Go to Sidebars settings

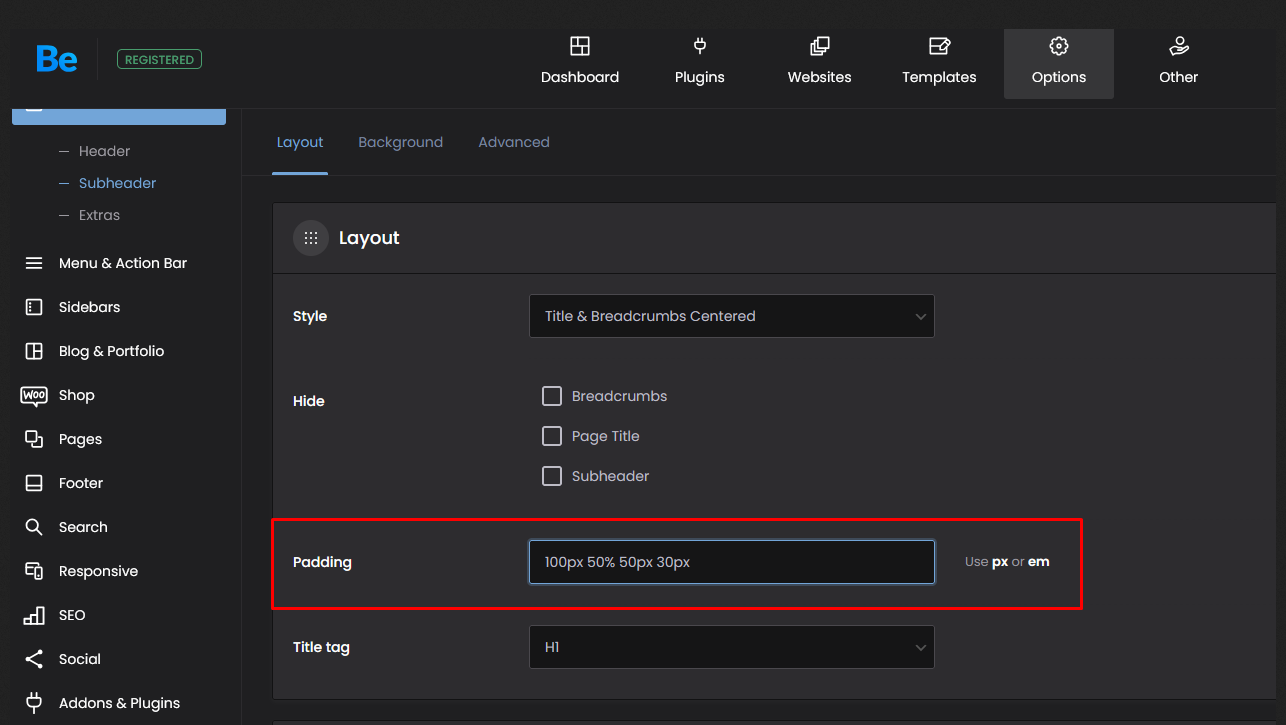(89, 307)
